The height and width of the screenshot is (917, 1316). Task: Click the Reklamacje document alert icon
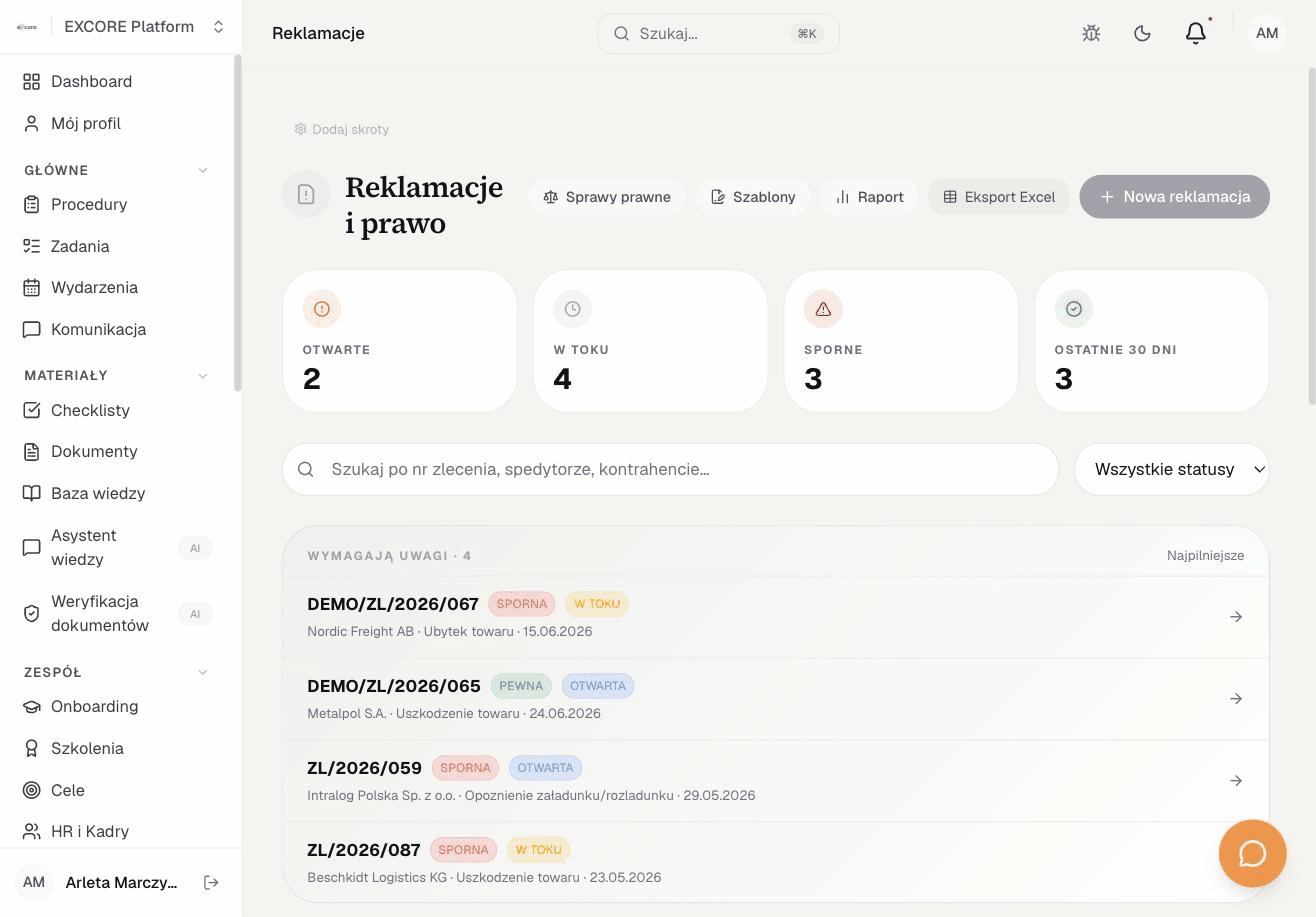coord(306,195)
